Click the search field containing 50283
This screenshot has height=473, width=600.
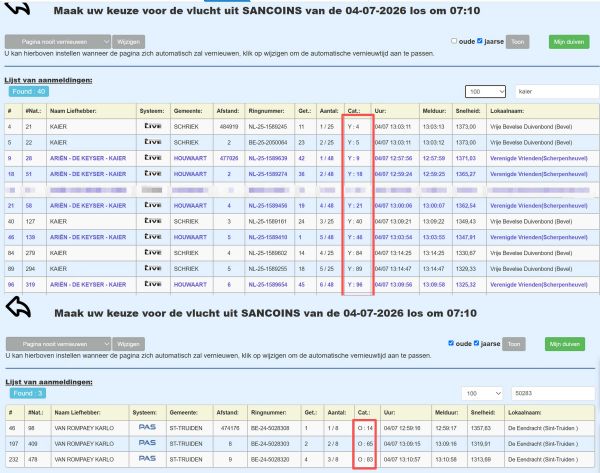tap(553, 393)
